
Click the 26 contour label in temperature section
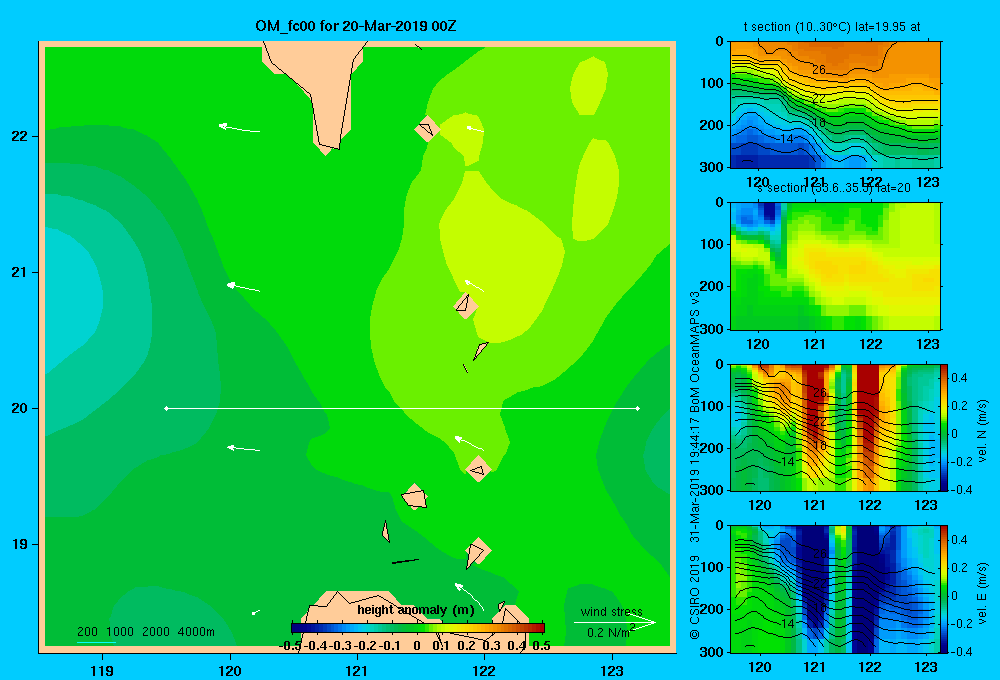point(819,70)
